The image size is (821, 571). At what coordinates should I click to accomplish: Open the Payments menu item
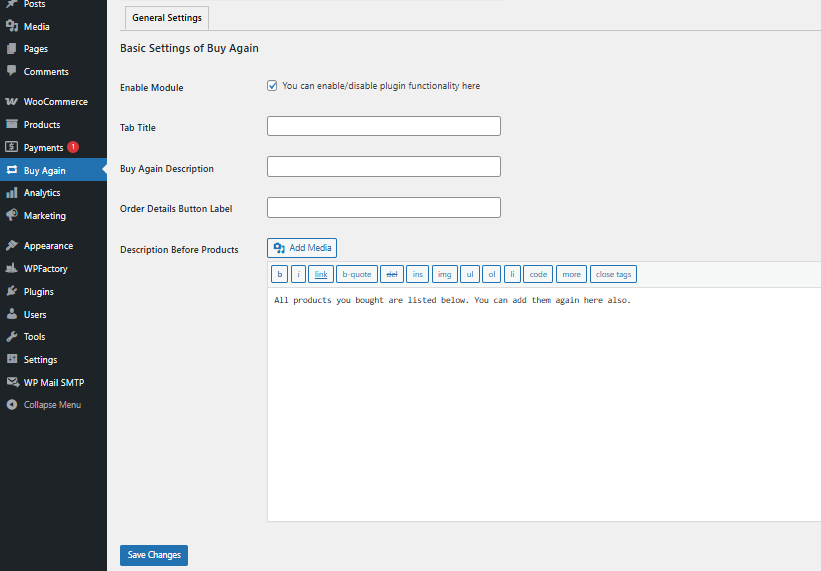(x=43, y=148)
